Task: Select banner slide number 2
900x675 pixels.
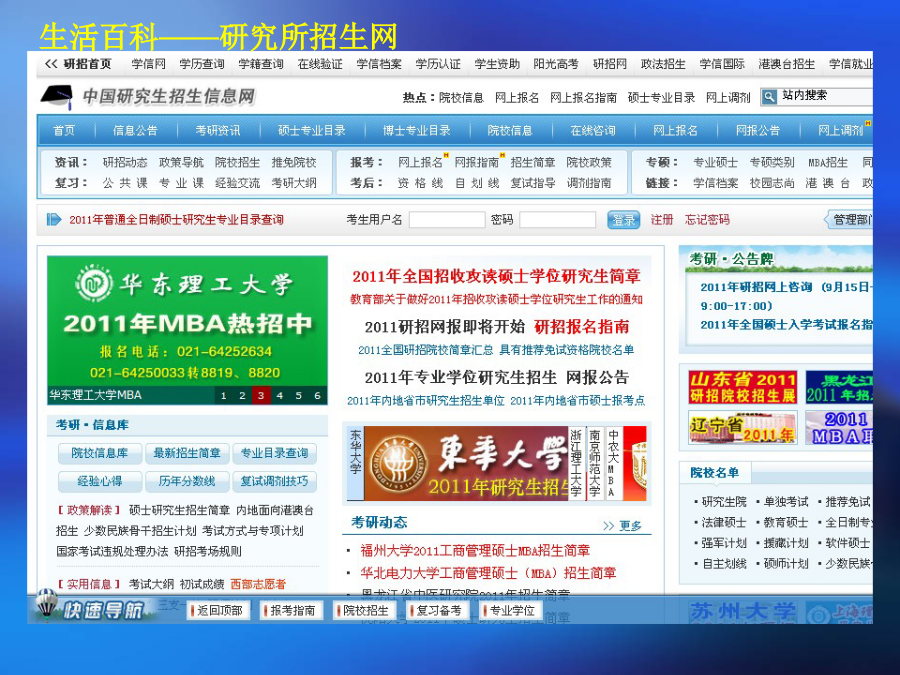Action: 242,395
